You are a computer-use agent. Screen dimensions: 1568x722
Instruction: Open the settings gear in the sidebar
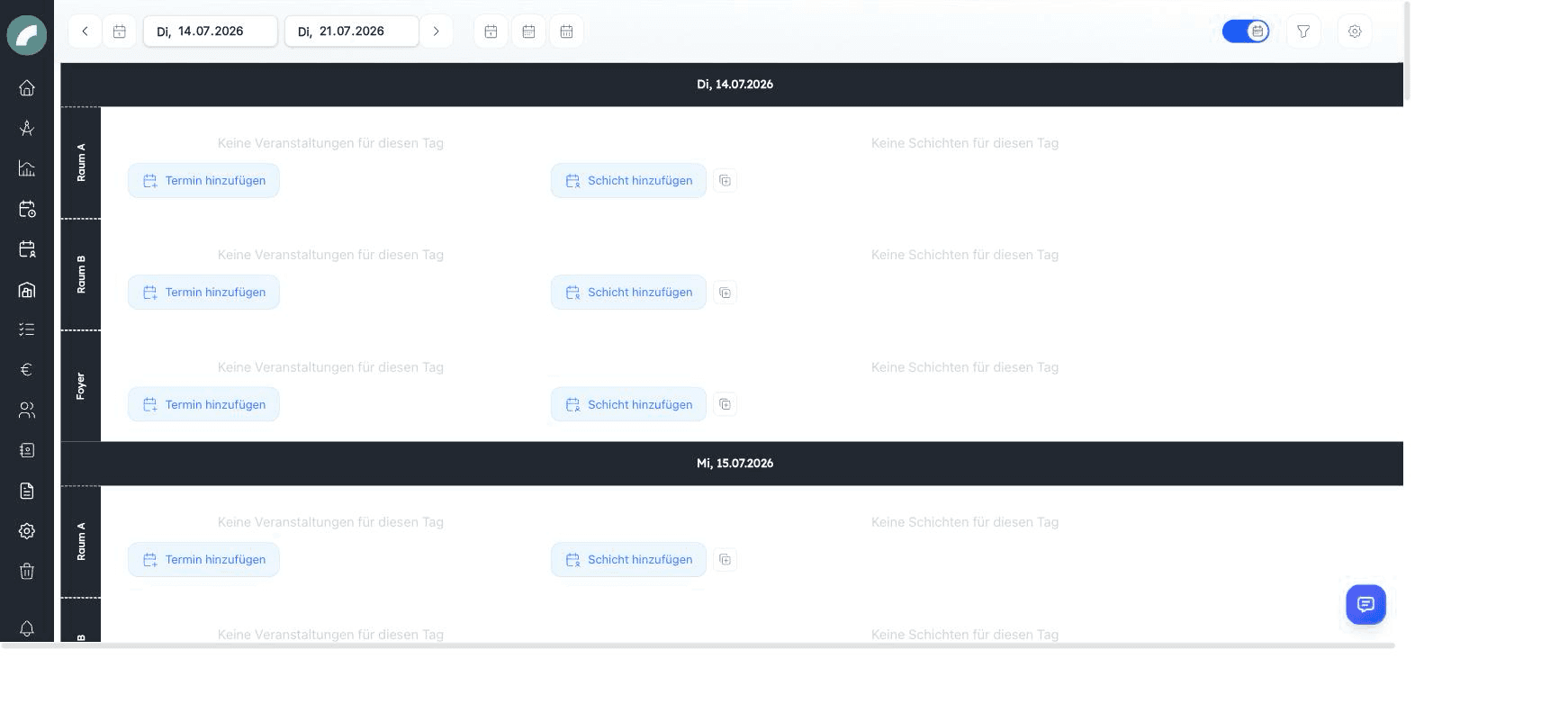[27, 531]
